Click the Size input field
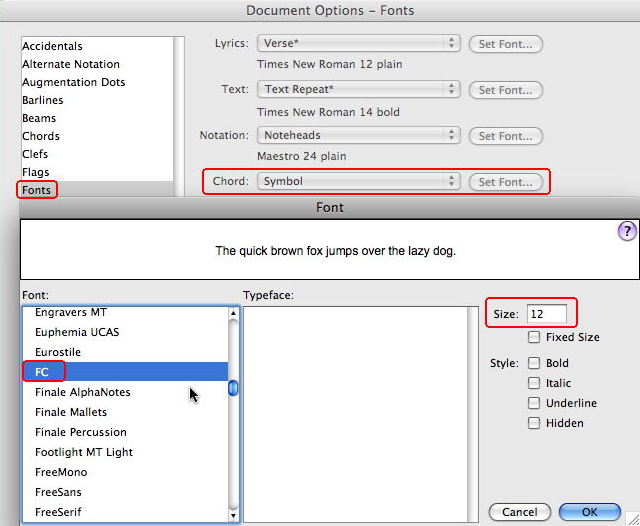This screenshot has width=640, height=526. [547, 314]
